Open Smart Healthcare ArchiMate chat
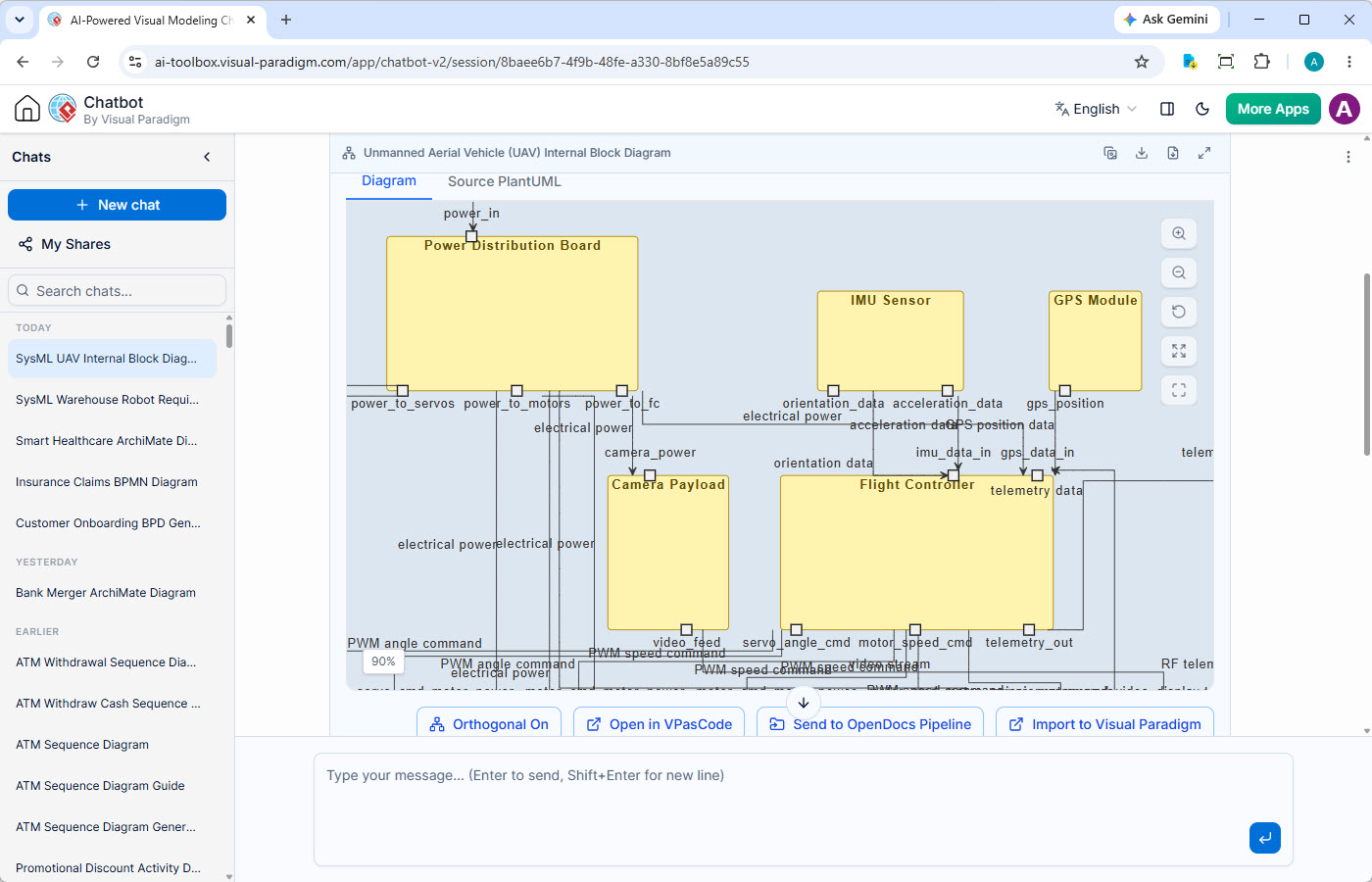The width and height of the screenshot is (1372, 882). 112,441
